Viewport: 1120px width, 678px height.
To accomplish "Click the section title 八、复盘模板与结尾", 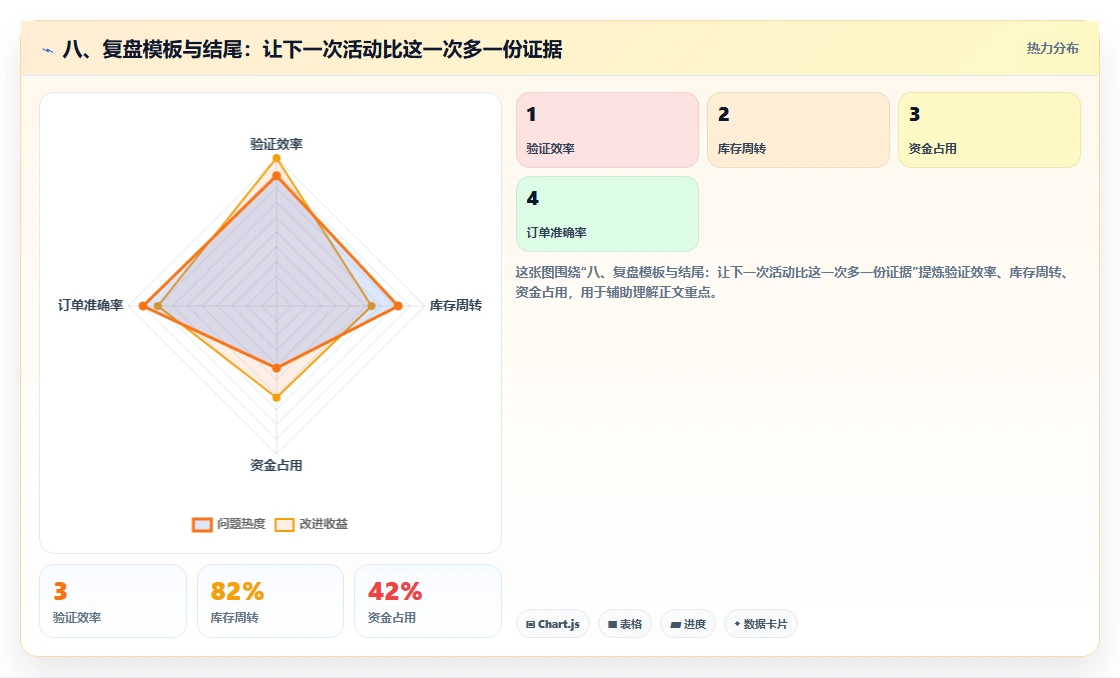I will pos(312,49).
